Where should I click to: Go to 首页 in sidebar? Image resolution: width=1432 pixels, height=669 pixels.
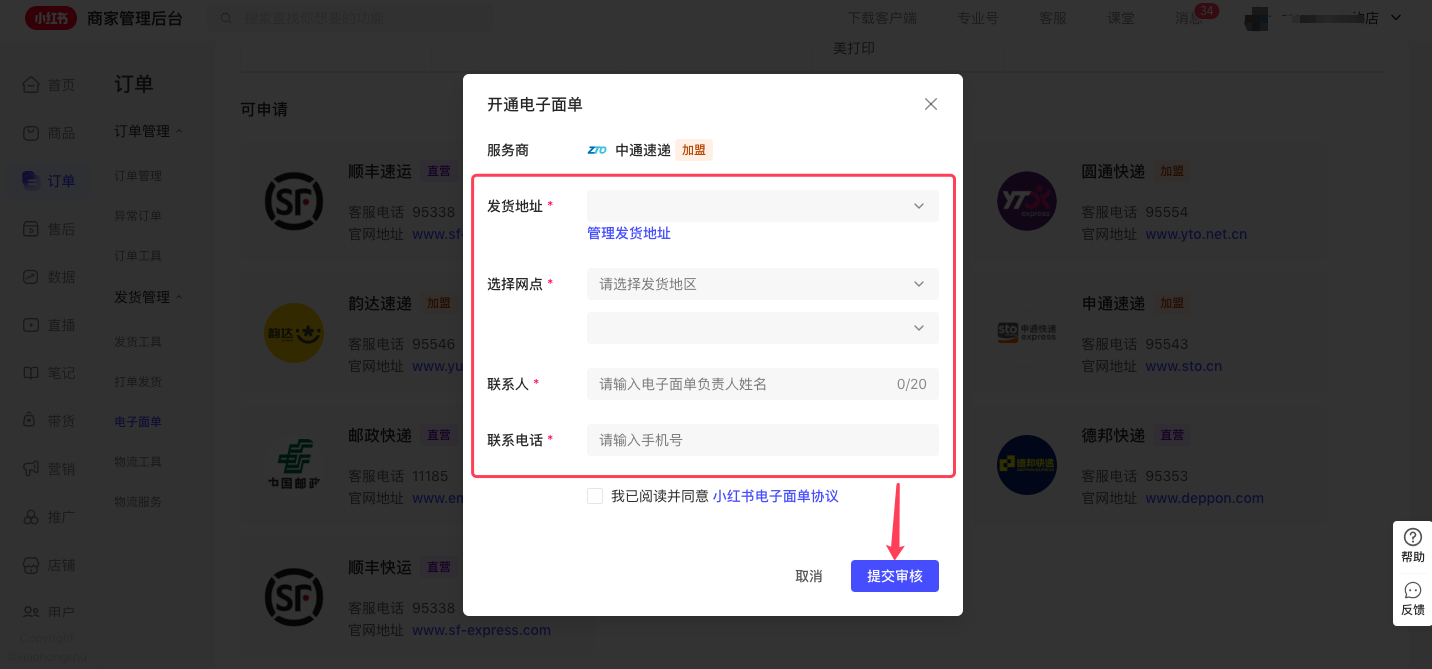tap(50, 85)
